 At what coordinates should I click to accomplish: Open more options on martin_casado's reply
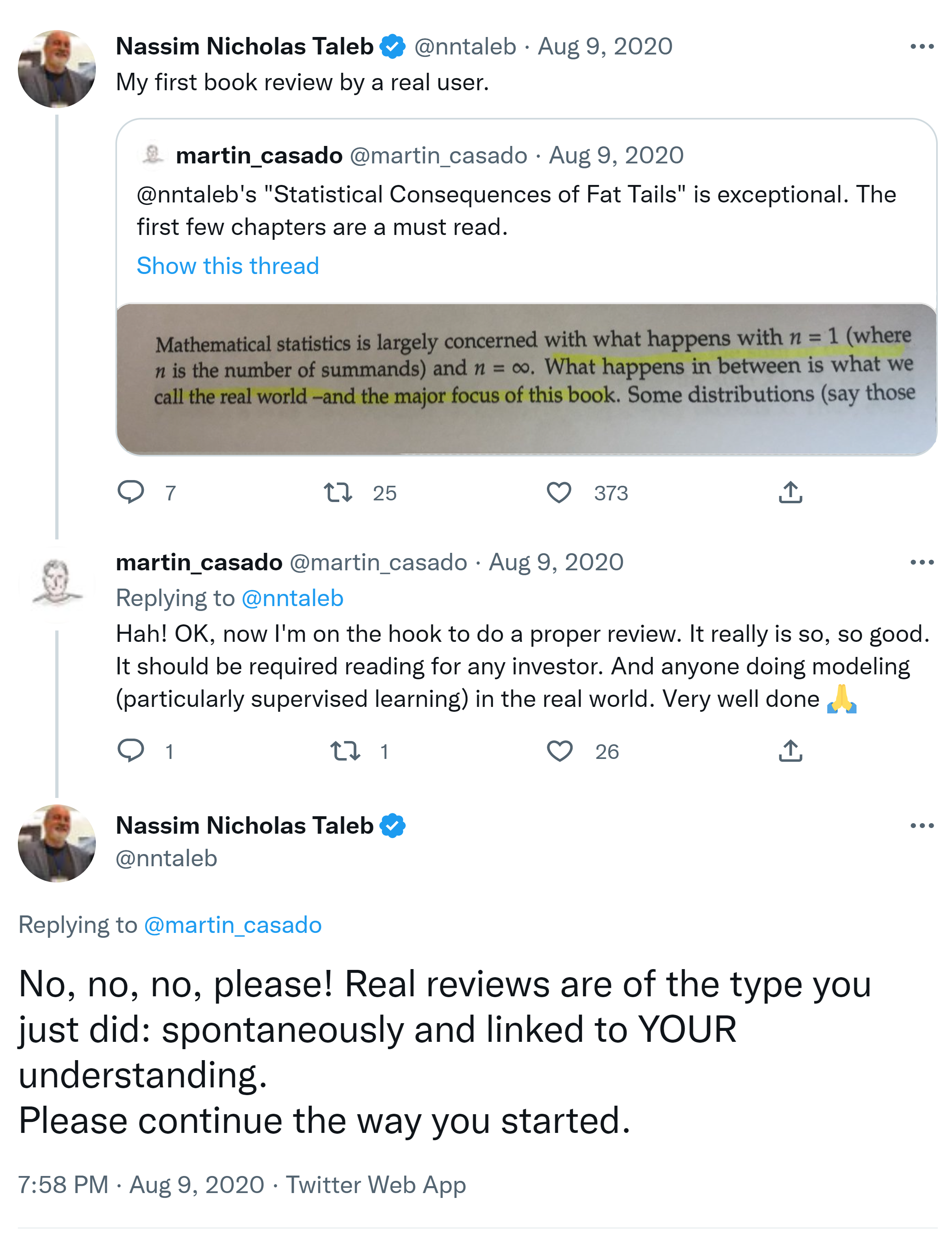tap(922, 562)
